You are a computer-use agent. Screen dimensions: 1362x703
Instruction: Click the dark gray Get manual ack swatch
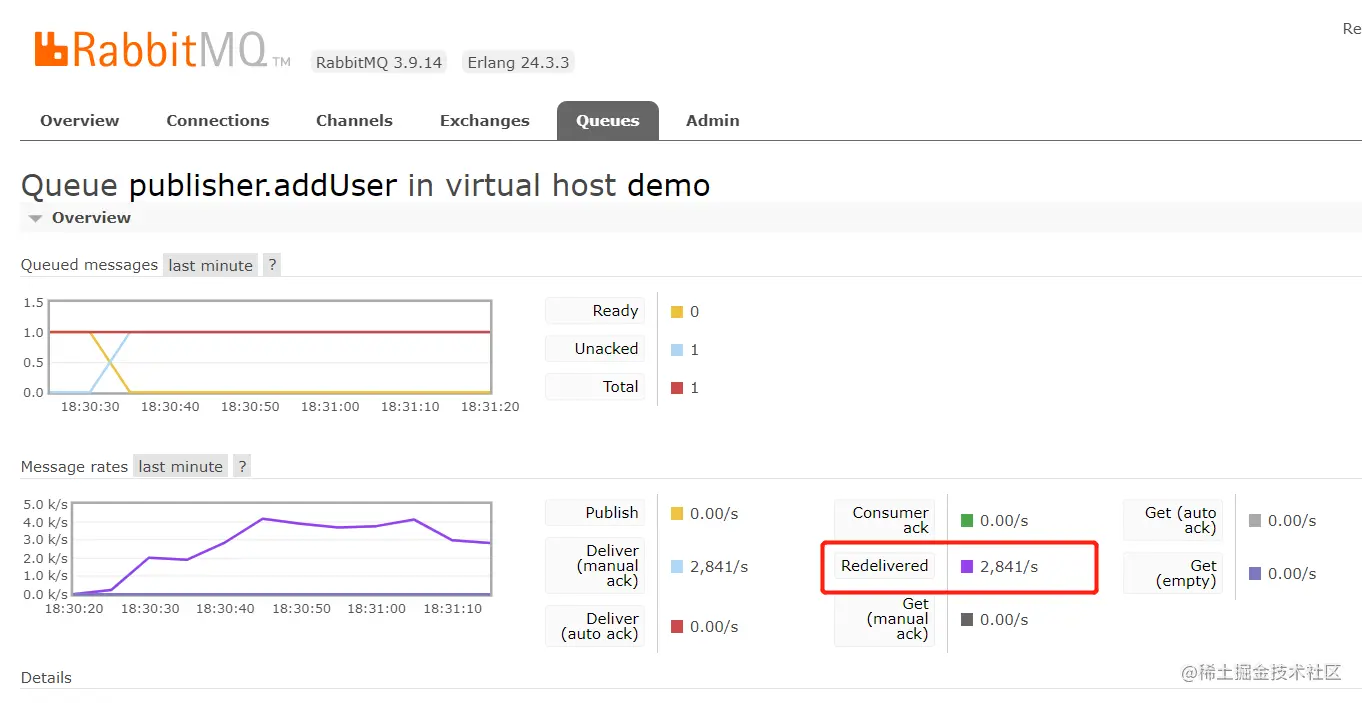click(x=967, y=620)
